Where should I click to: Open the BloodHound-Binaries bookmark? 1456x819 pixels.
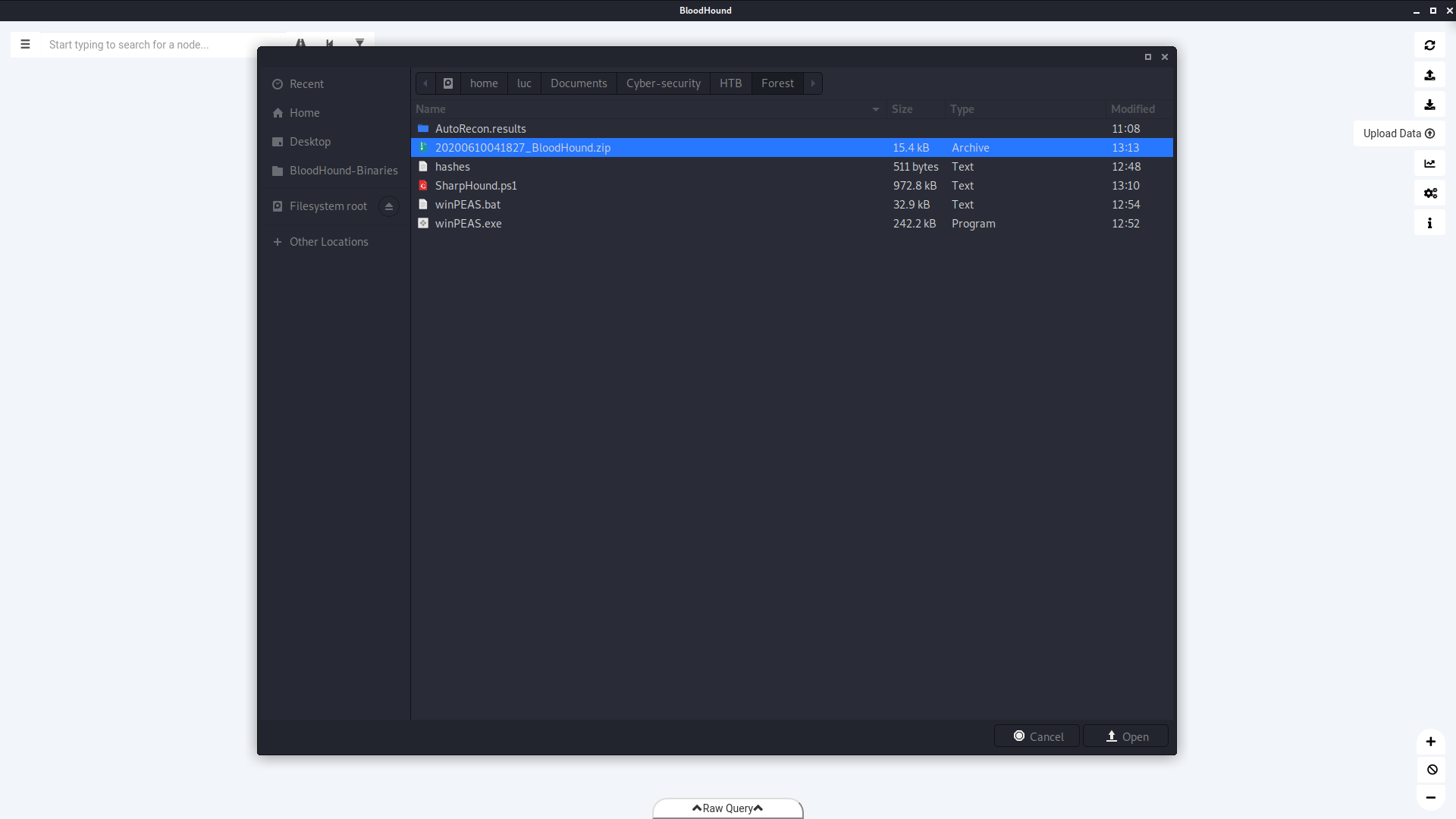334,171
